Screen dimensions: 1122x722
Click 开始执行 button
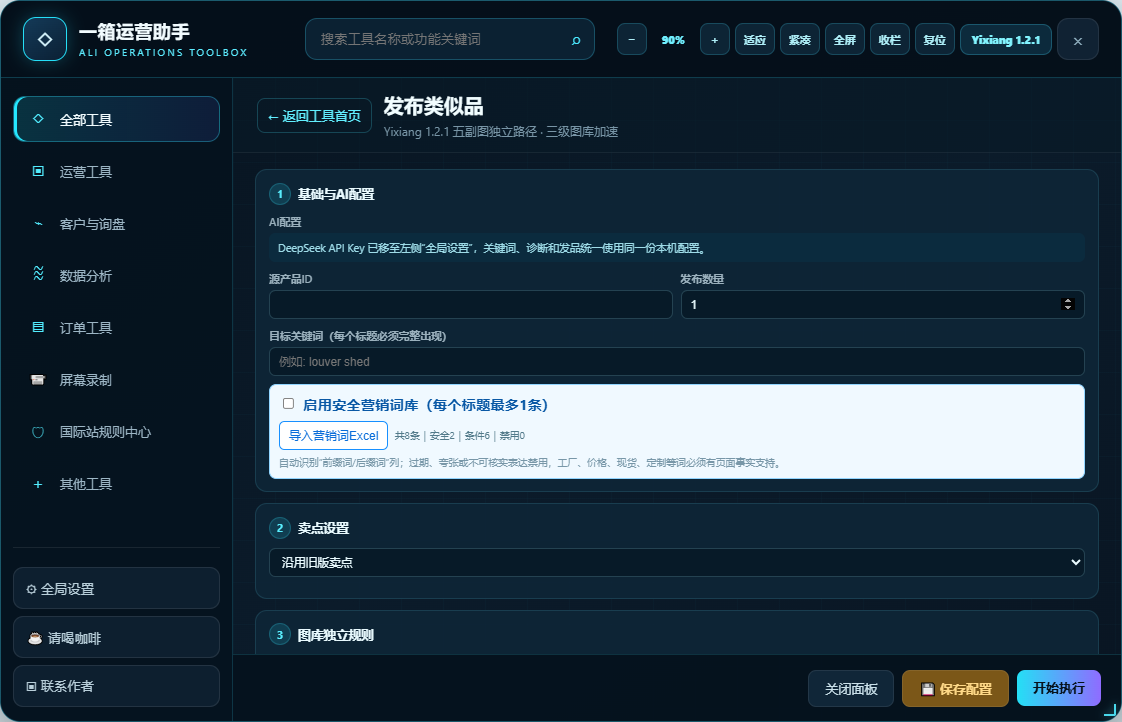1058,688
